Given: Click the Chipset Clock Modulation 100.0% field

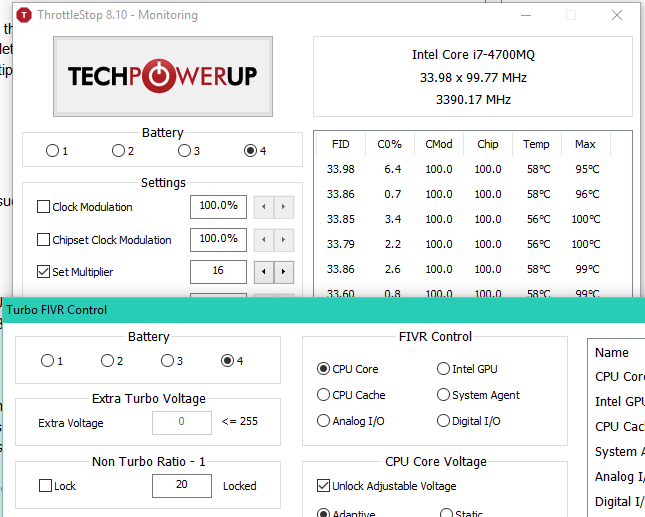Looking at the screenshot, I should click(218, 239).
